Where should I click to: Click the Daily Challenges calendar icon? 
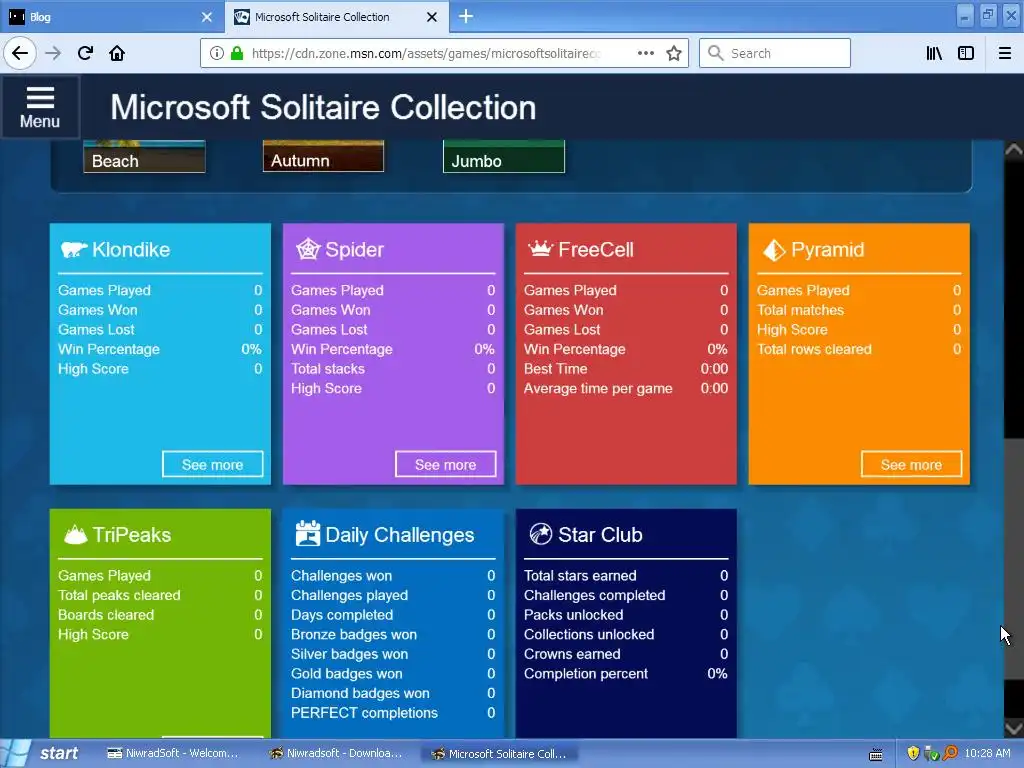pos(308,534)
